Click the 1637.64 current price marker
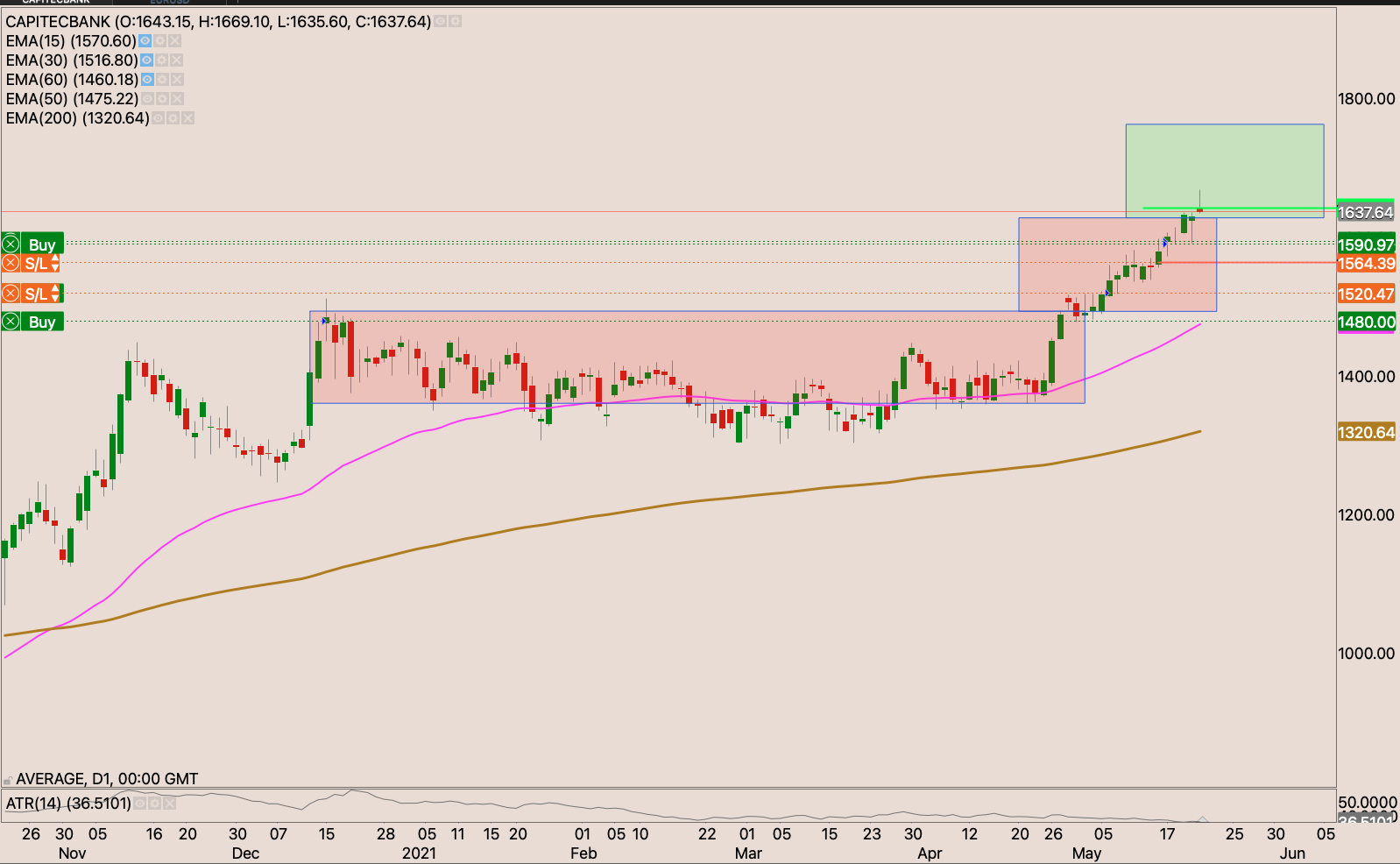Viewport: 1400px width, 864px height. click(x=1365, y=213)
